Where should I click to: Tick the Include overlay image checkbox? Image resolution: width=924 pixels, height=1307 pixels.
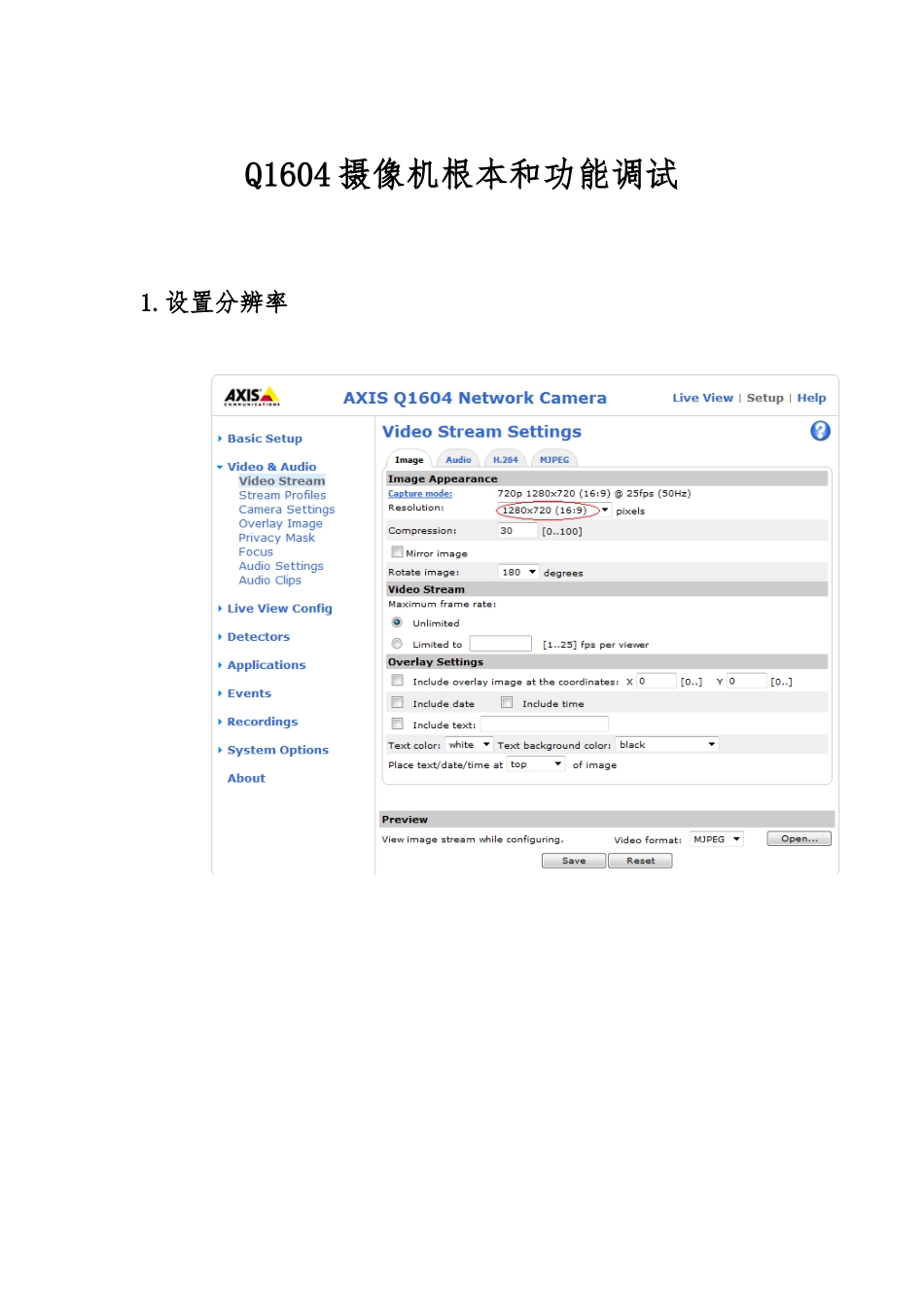[397, 681]
